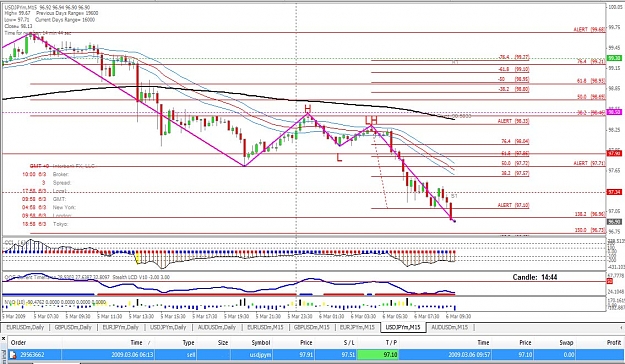This screenshot has width=625, height=364.
Task: Click the green 99.30 price axis label
Action: (614, 58)
